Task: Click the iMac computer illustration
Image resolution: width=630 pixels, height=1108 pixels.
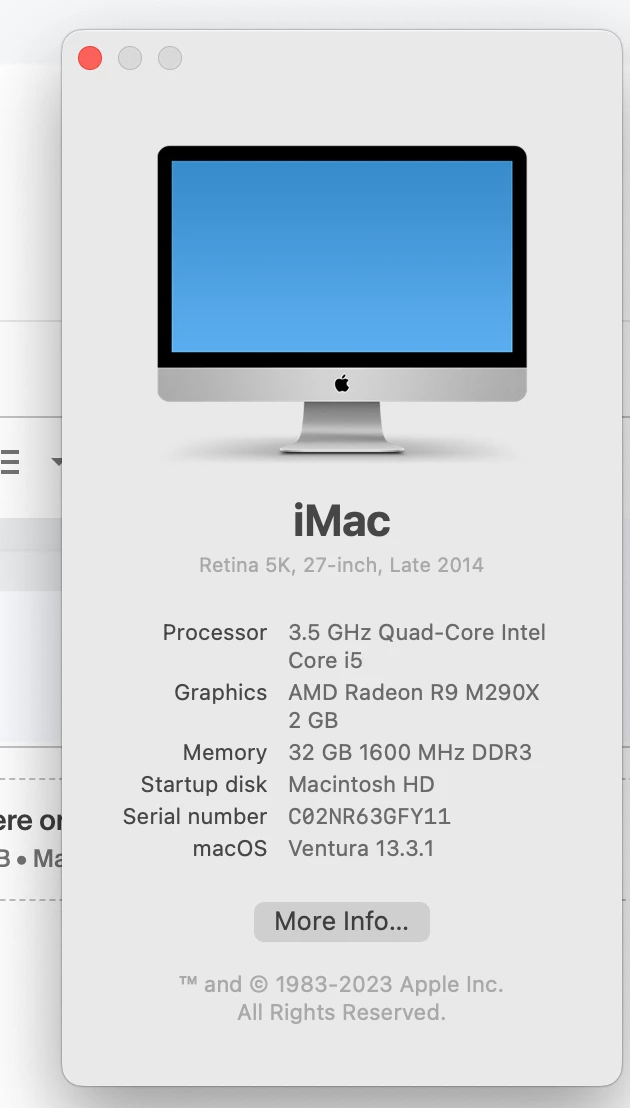Action: pos(342,299)
